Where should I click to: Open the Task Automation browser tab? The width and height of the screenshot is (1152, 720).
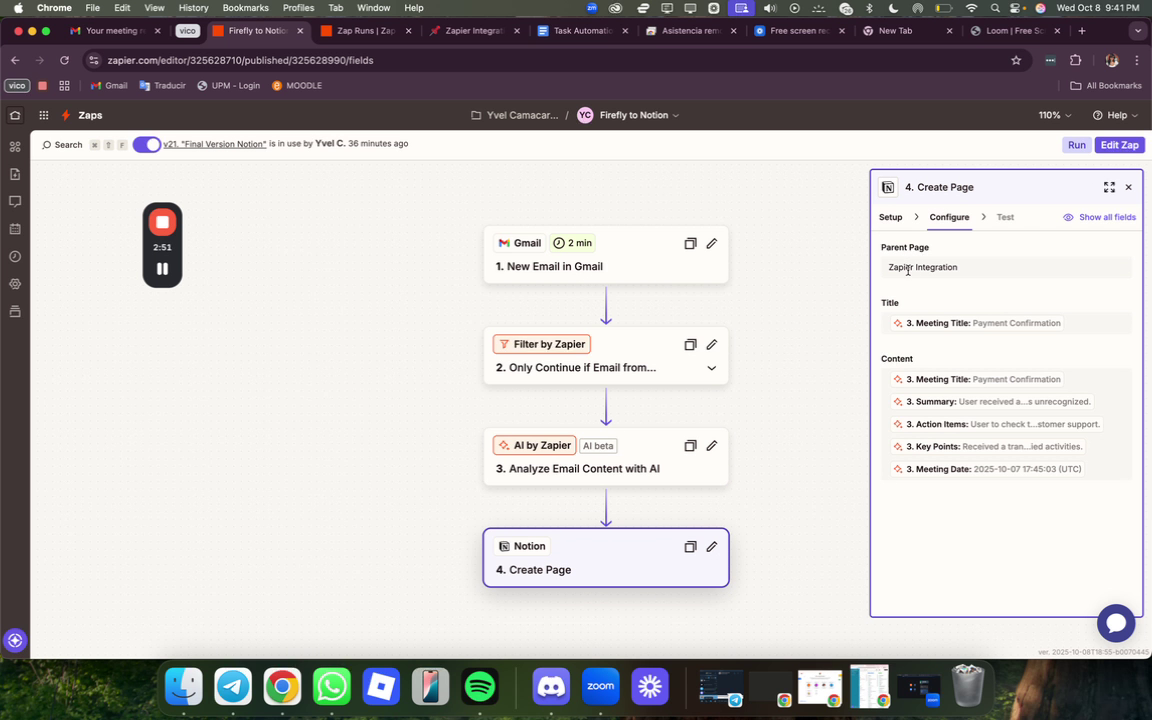pos(583,31)
